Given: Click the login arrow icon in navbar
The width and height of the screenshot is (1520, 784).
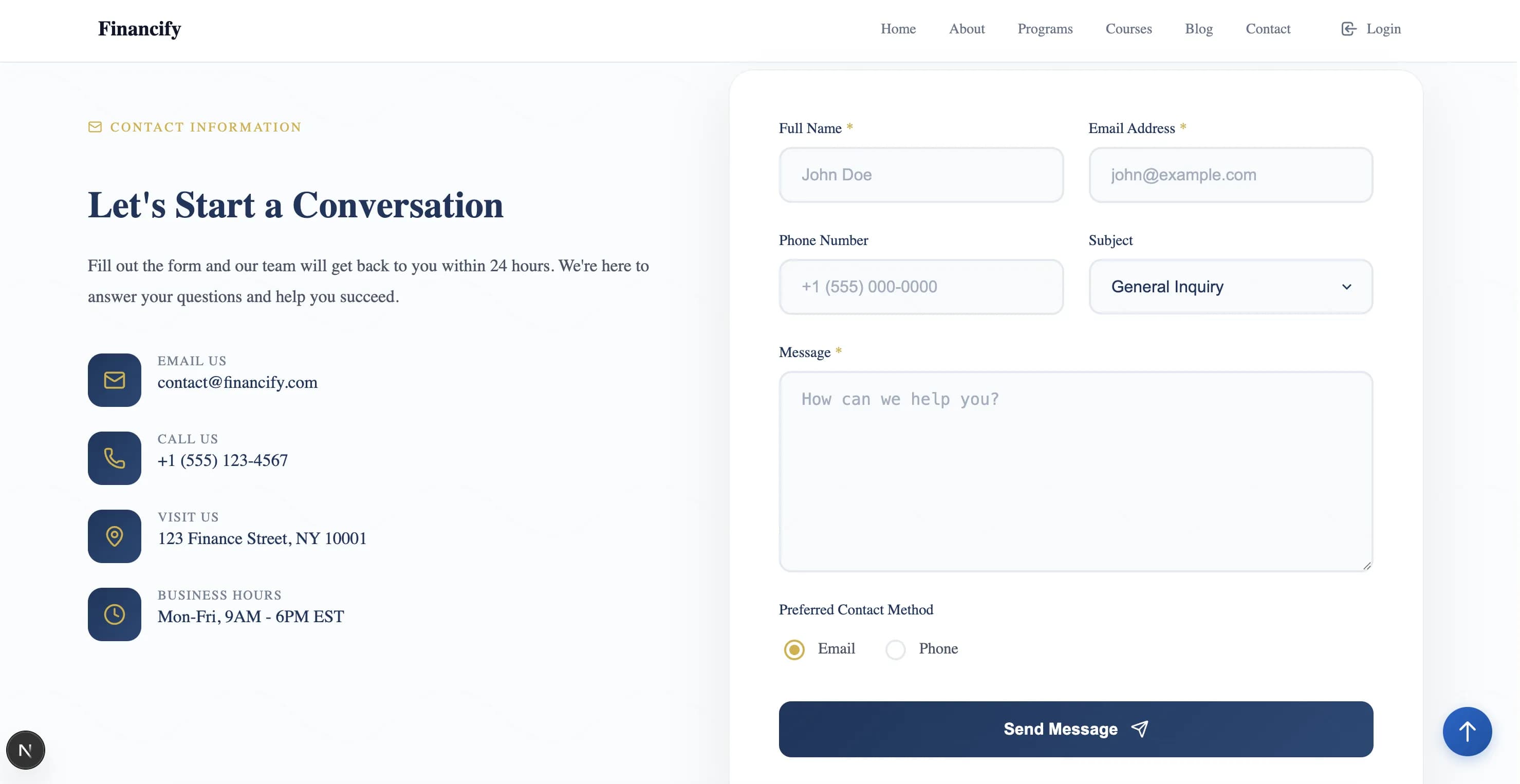Looking at the screenshot, I should pyautogui.click(x=1348, y=29).
